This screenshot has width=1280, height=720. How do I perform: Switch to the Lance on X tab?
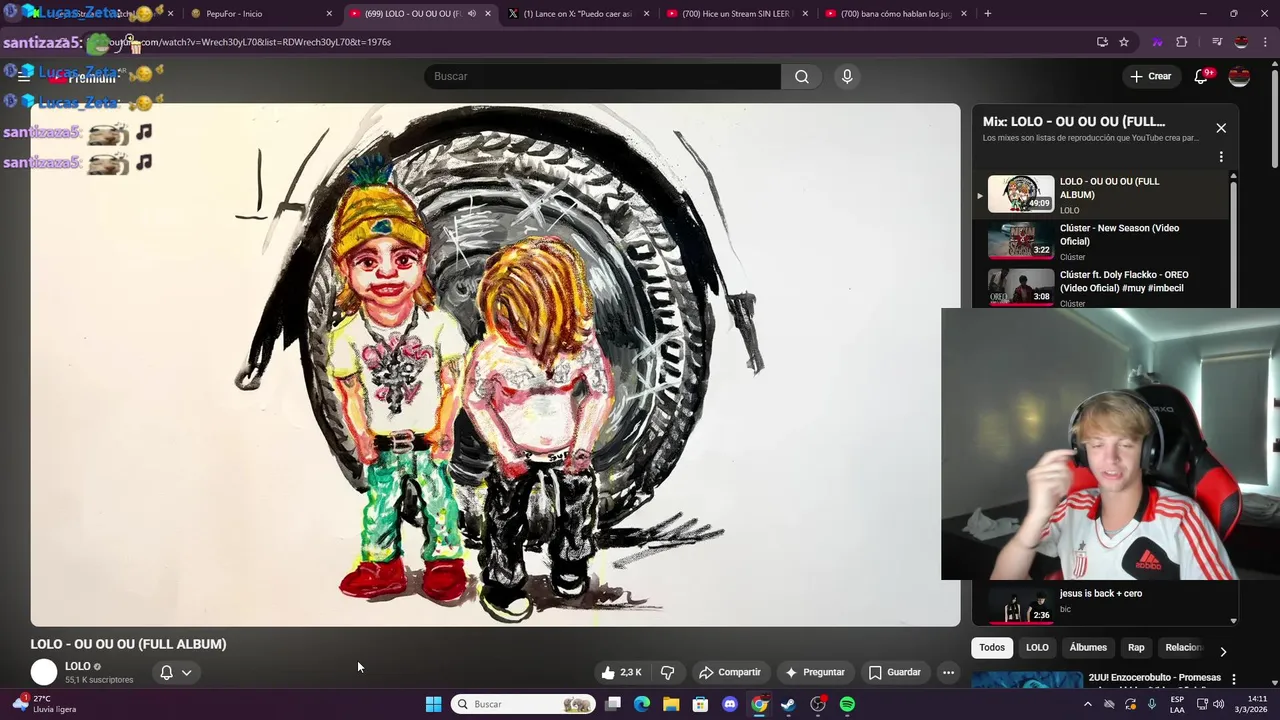pyautogui.click(x=577, y=14)
